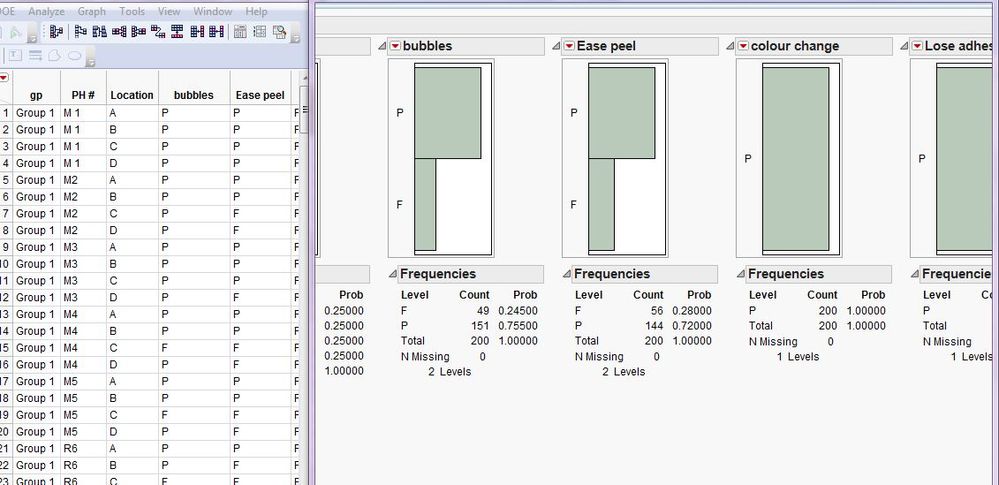Click the Missing Data Pattern icon

[x=260, y=31]
